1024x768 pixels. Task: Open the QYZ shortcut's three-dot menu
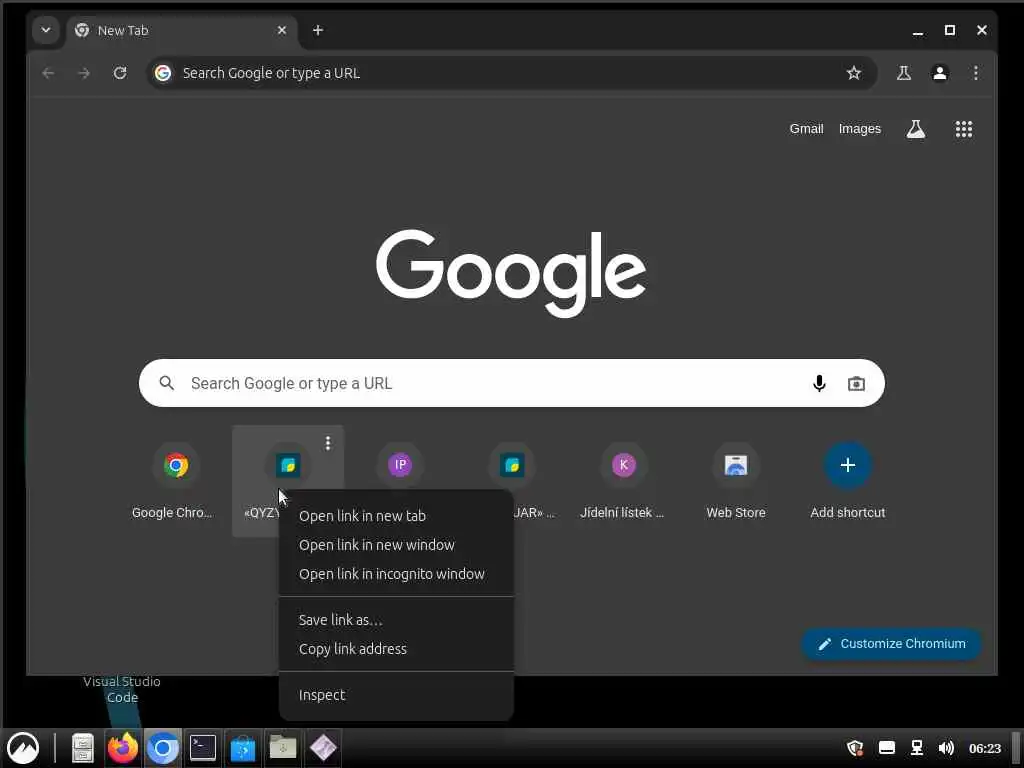click(x=328, y=443)
